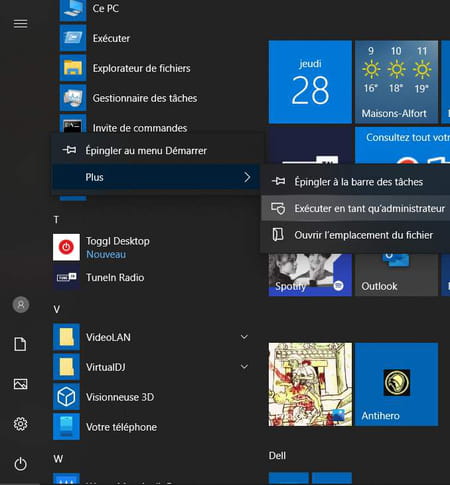Click the file location icon beside Ouvrir l'emplacement
This screenshot has width=450, height=485.
click(x=278, y=235)
